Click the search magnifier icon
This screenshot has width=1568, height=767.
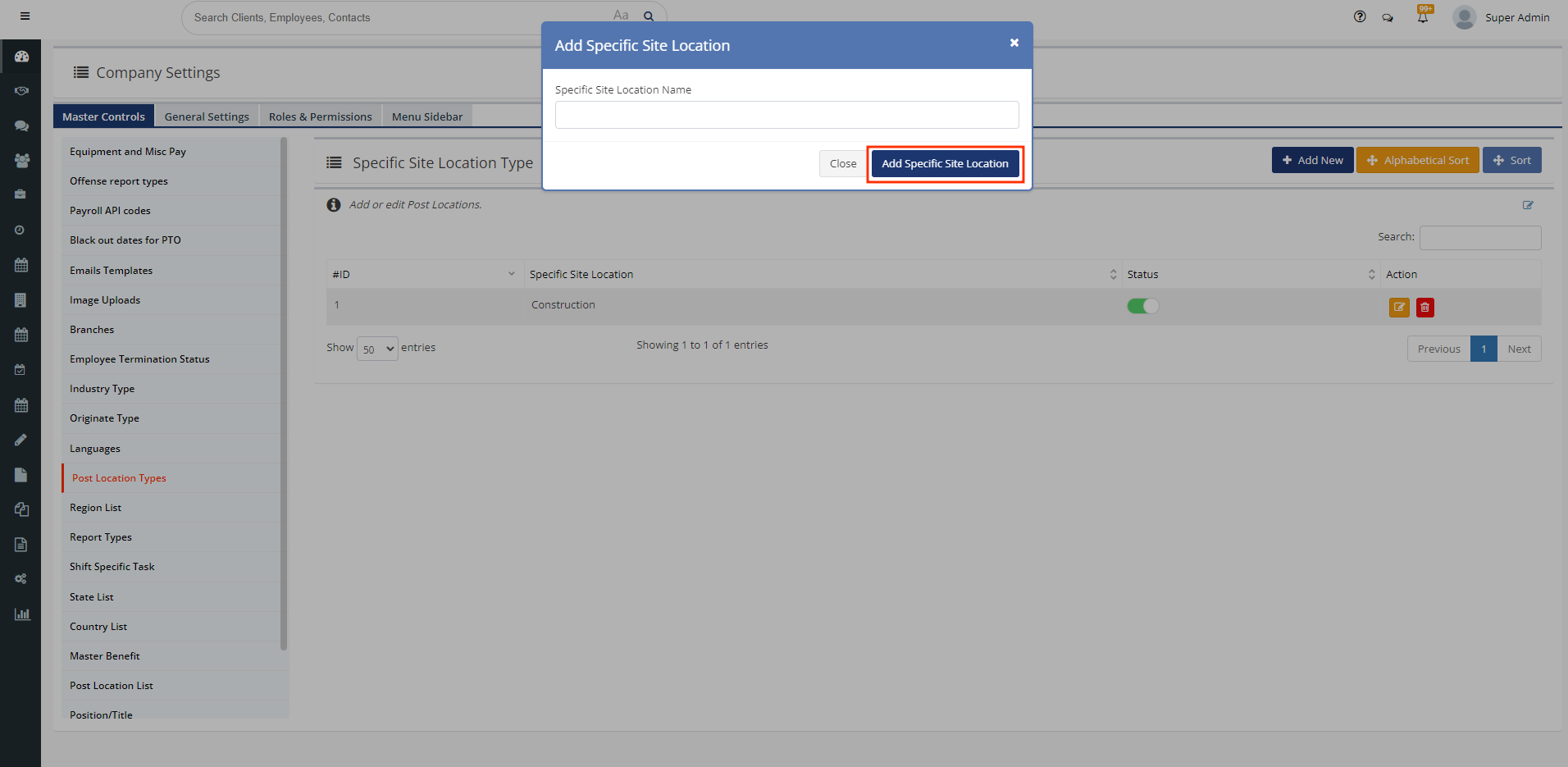649,16
